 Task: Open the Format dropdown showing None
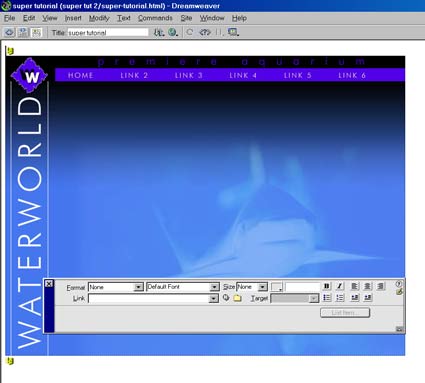[x=116, y=287]
